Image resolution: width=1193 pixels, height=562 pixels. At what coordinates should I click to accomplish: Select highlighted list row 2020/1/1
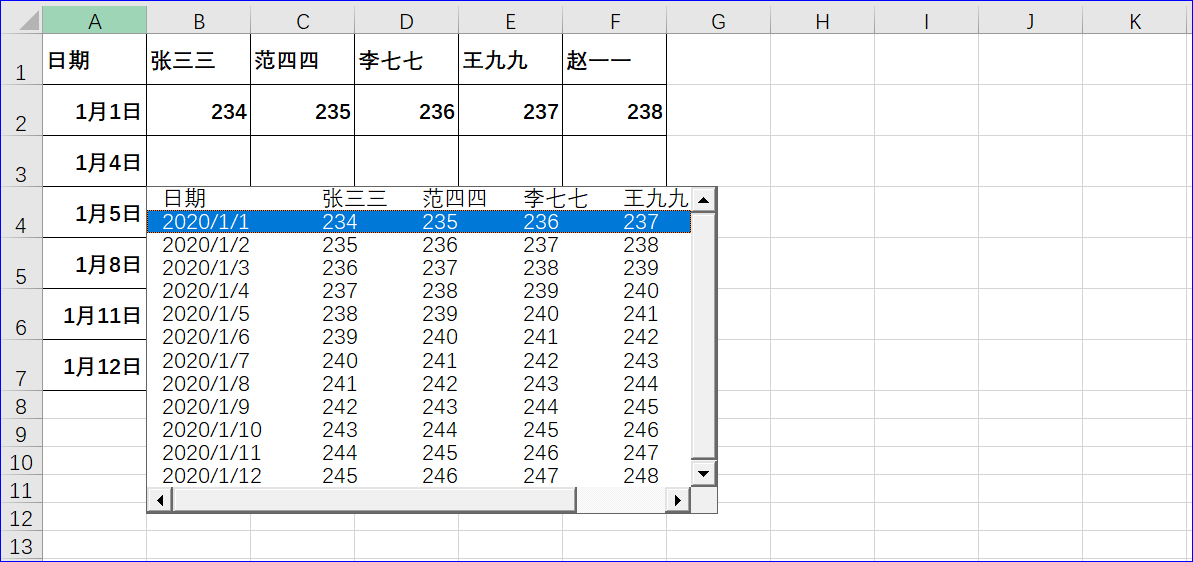pos(419,222)
